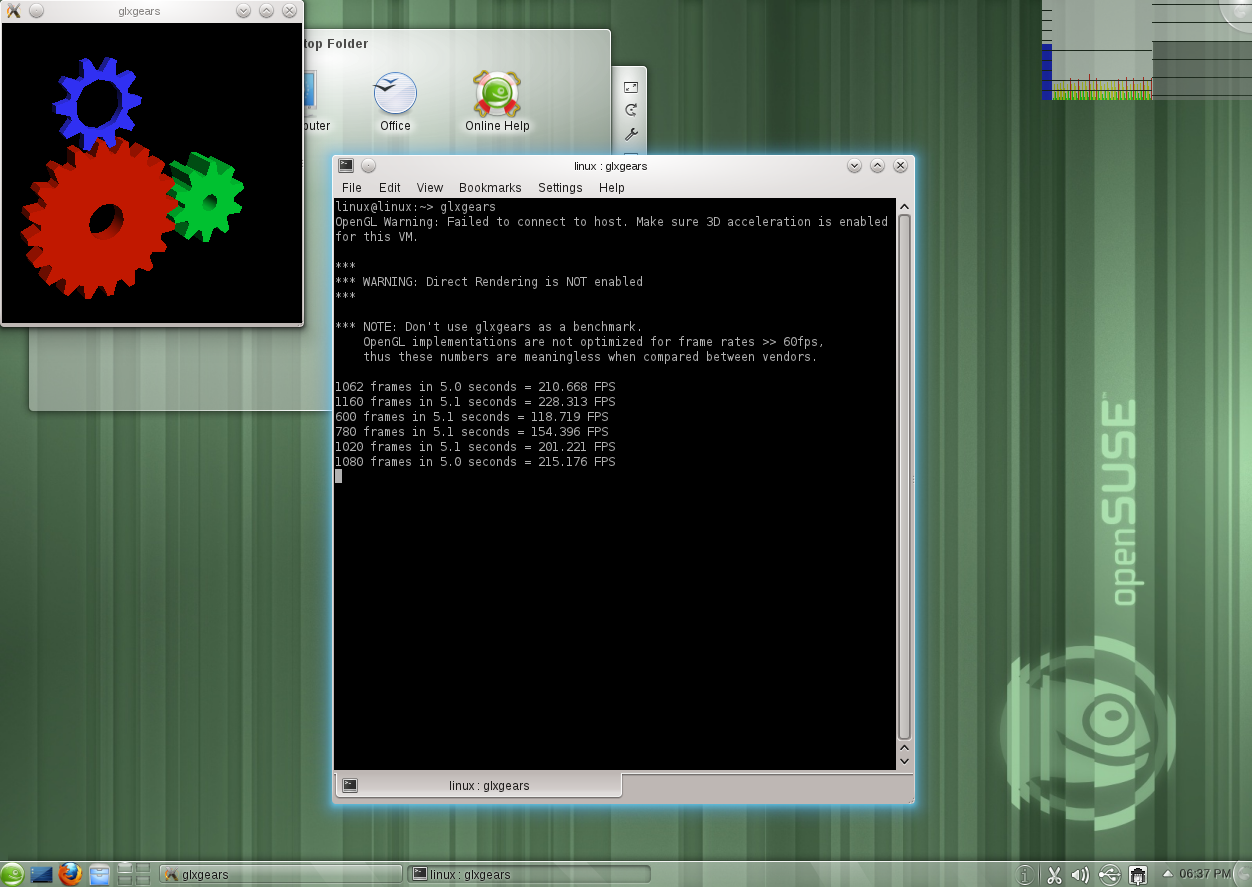Image resolution: width=1252 pixels, height=887 pixels.
Task: Open Klipper clipboard scissors tray icon
Action: [1053, 875]
